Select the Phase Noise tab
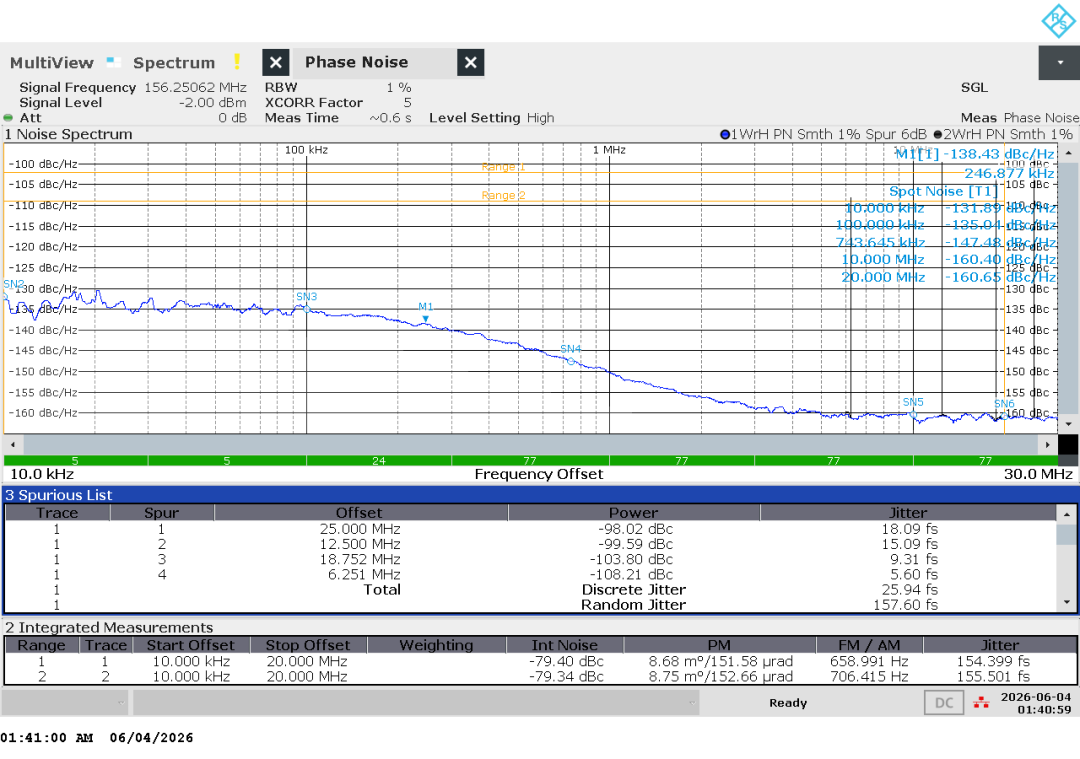Image resolution: width=1080 pixels, height=759 pixels. (x=357, y=62)
